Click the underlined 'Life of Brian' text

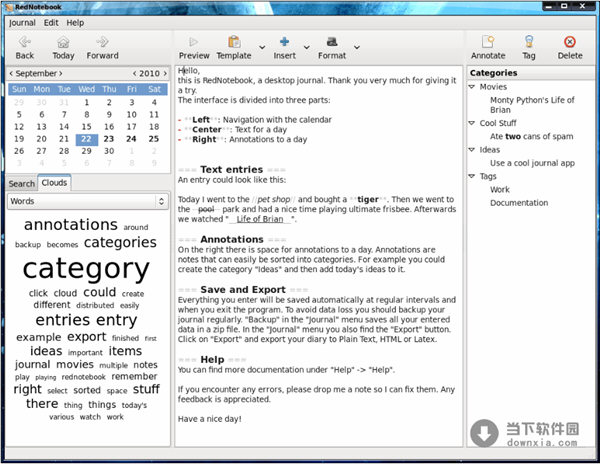point(259,219)
